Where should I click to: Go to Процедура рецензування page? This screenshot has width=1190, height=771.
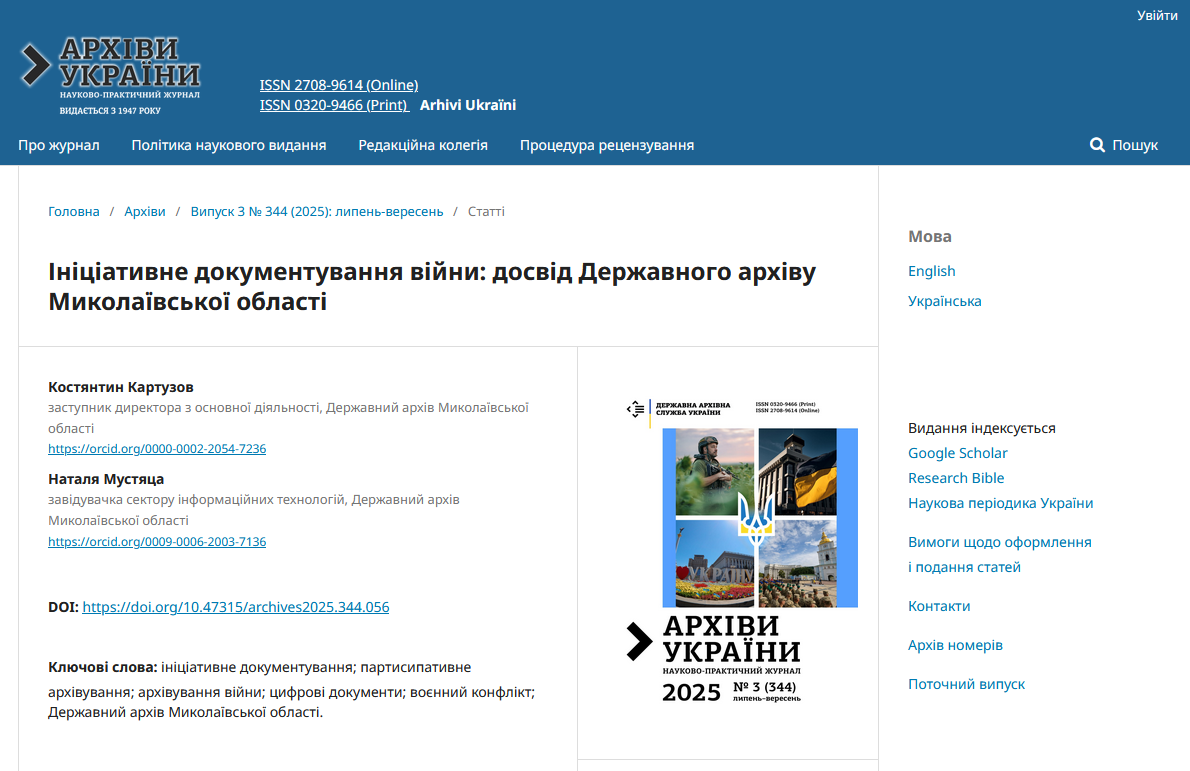pos(606,145)
